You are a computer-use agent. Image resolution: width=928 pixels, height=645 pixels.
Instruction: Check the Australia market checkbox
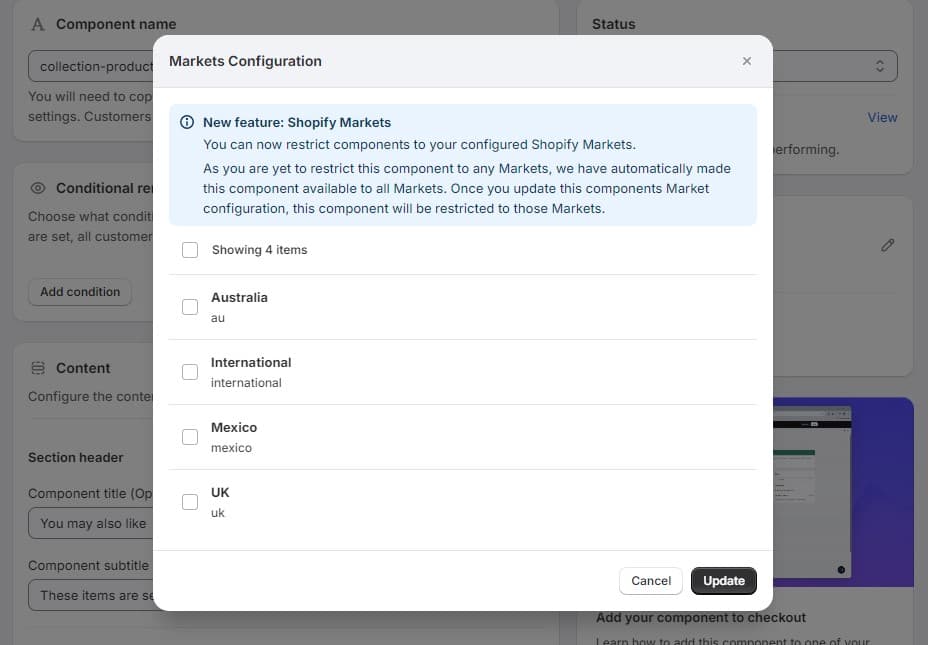pos(190,307)
